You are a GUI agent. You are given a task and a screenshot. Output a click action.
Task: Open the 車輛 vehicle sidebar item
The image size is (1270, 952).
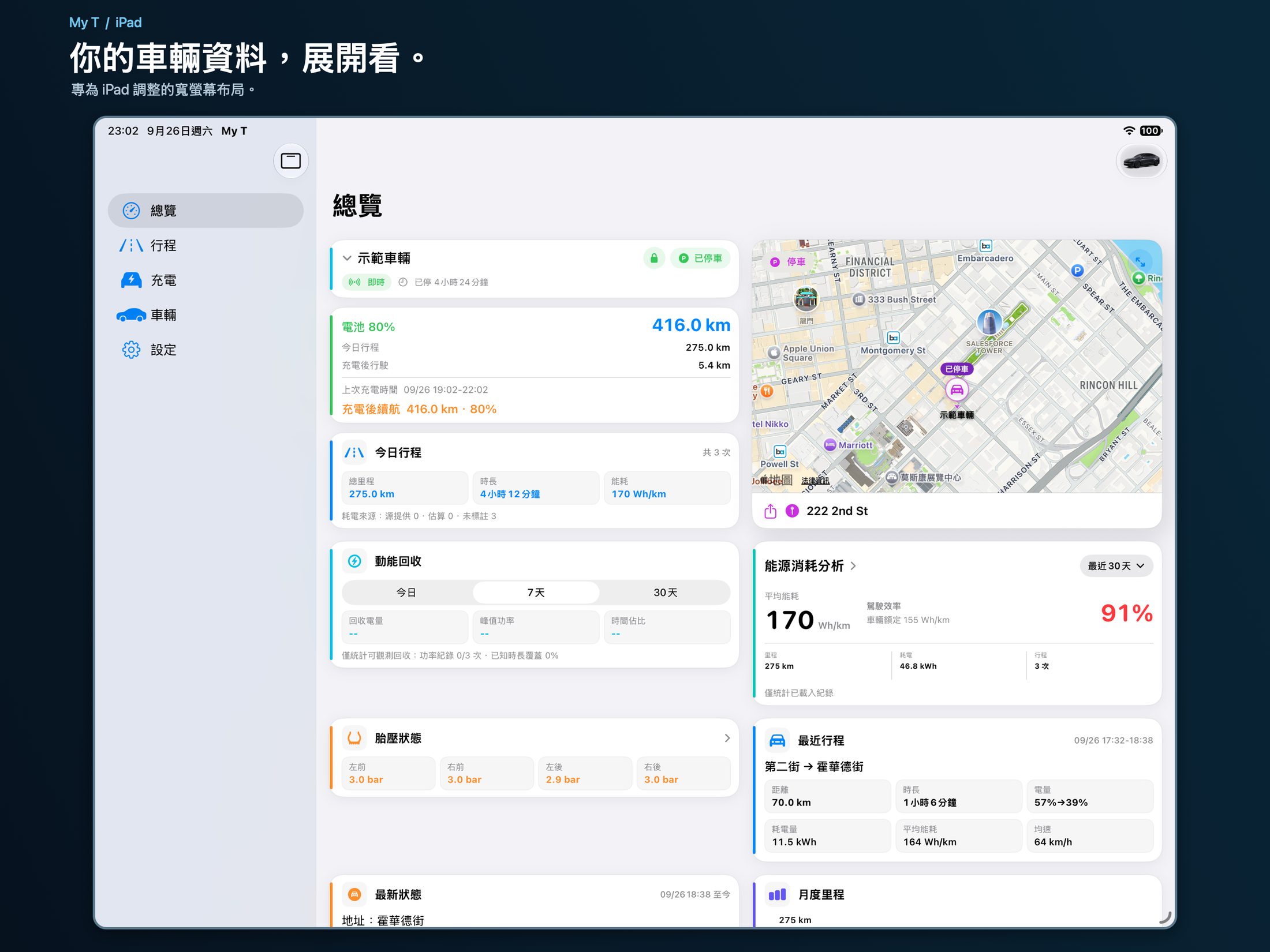[x=206, y=315]
